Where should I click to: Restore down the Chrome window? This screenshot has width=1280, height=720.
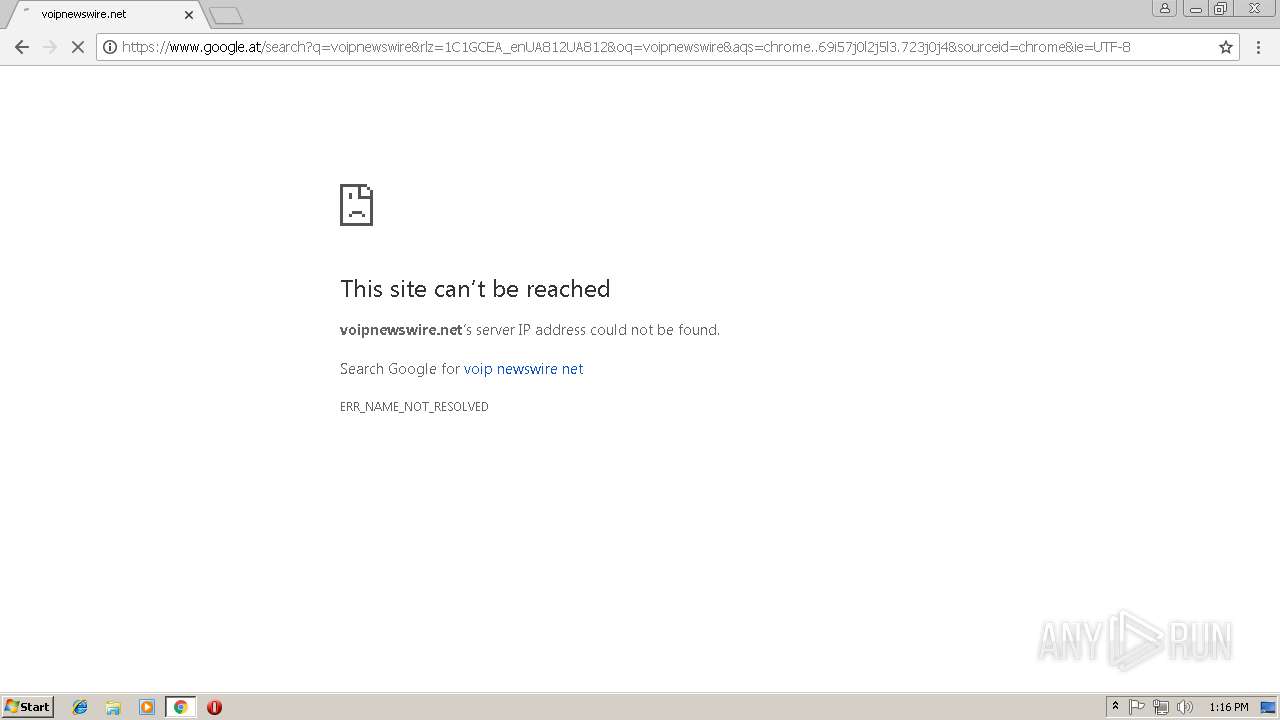(x=1221, y=8)
